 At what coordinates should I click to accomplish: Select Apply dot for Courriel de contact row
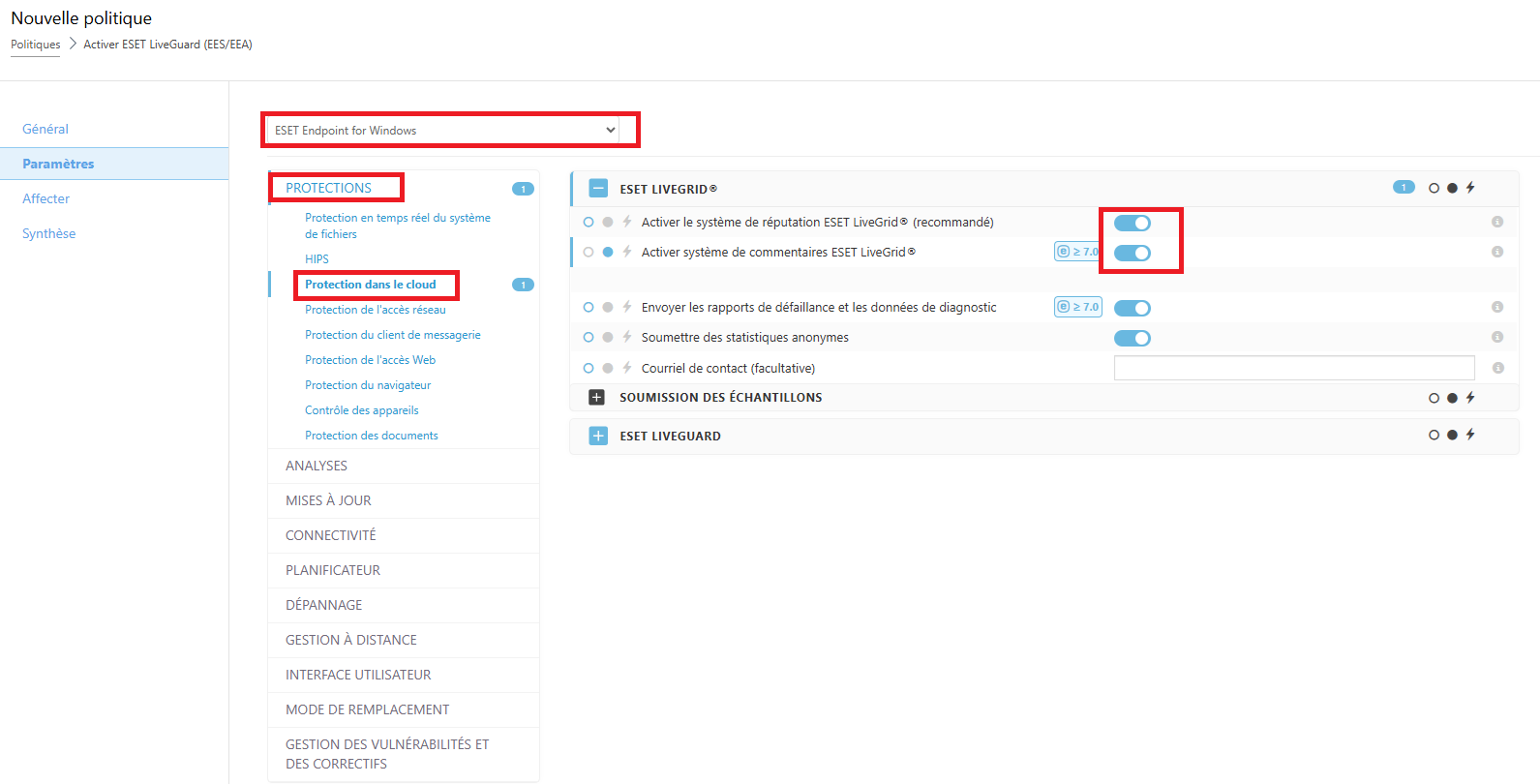click(x=608, y=368)
